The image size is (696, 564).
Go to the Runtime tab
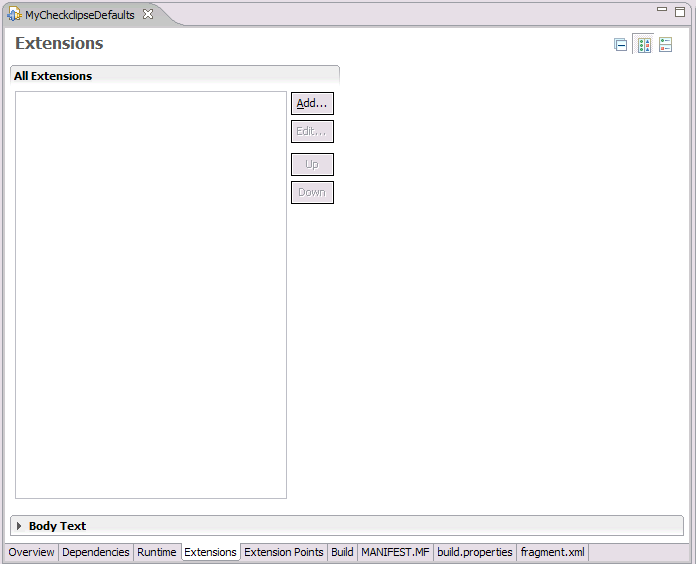tap(157, 552)
